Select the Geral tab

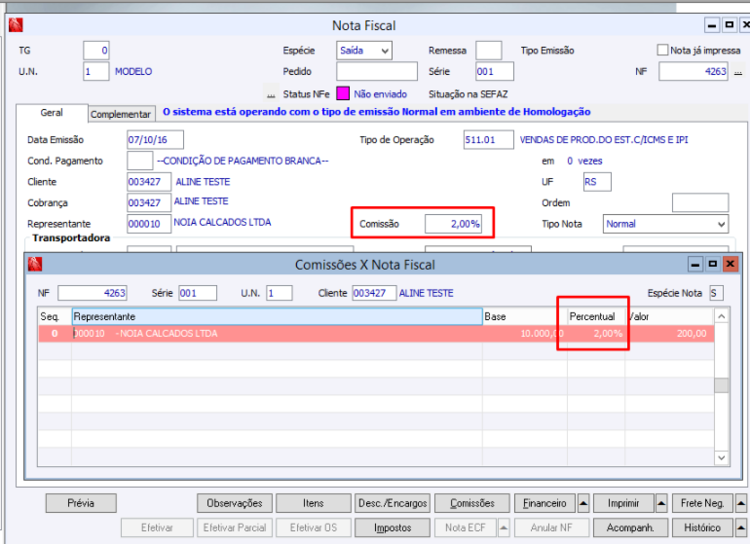(52, 113)
